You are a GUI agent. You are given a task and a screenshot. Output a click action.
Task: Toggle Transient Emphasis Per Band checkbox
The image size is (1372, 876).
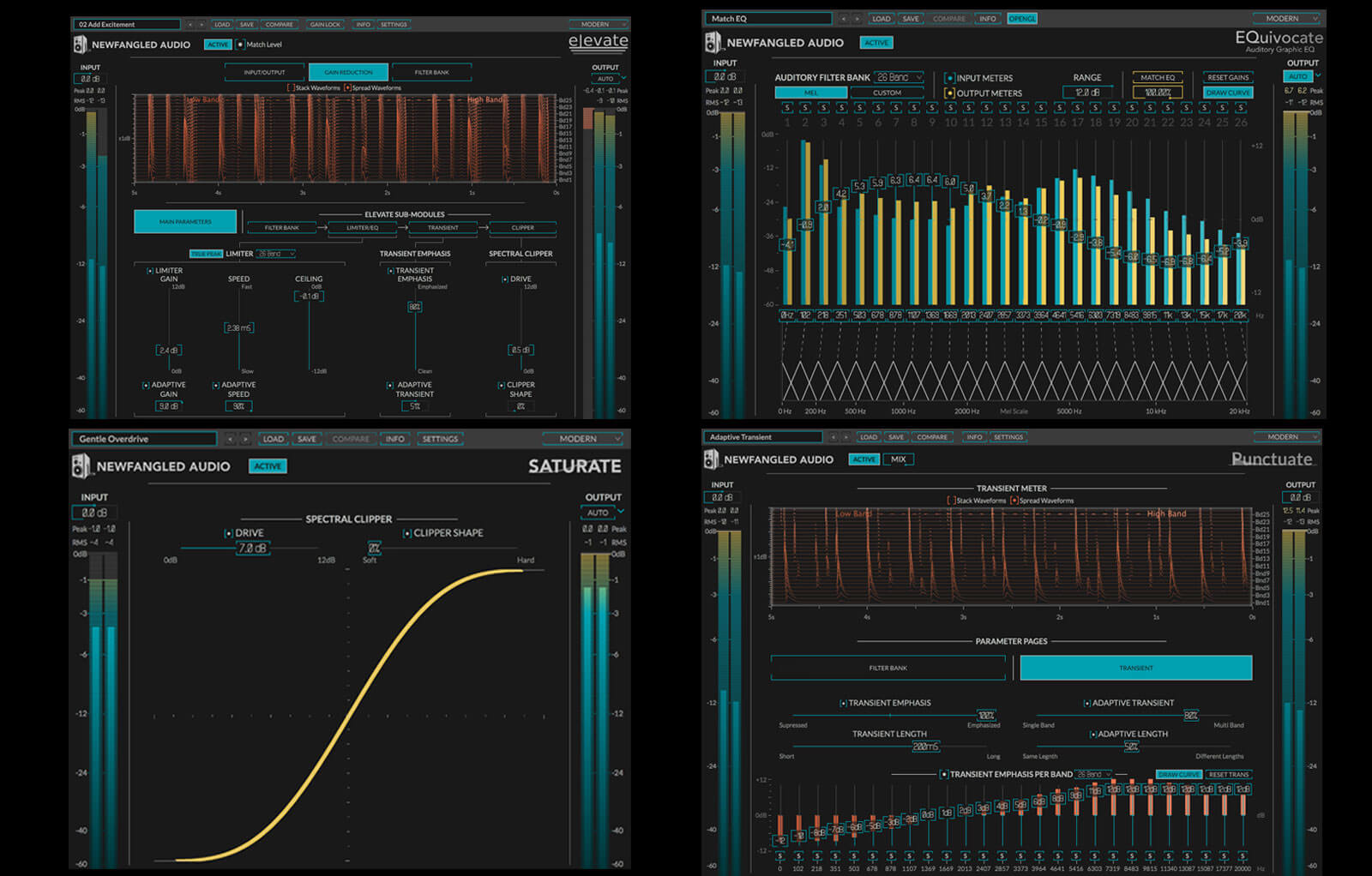point(944,774)
